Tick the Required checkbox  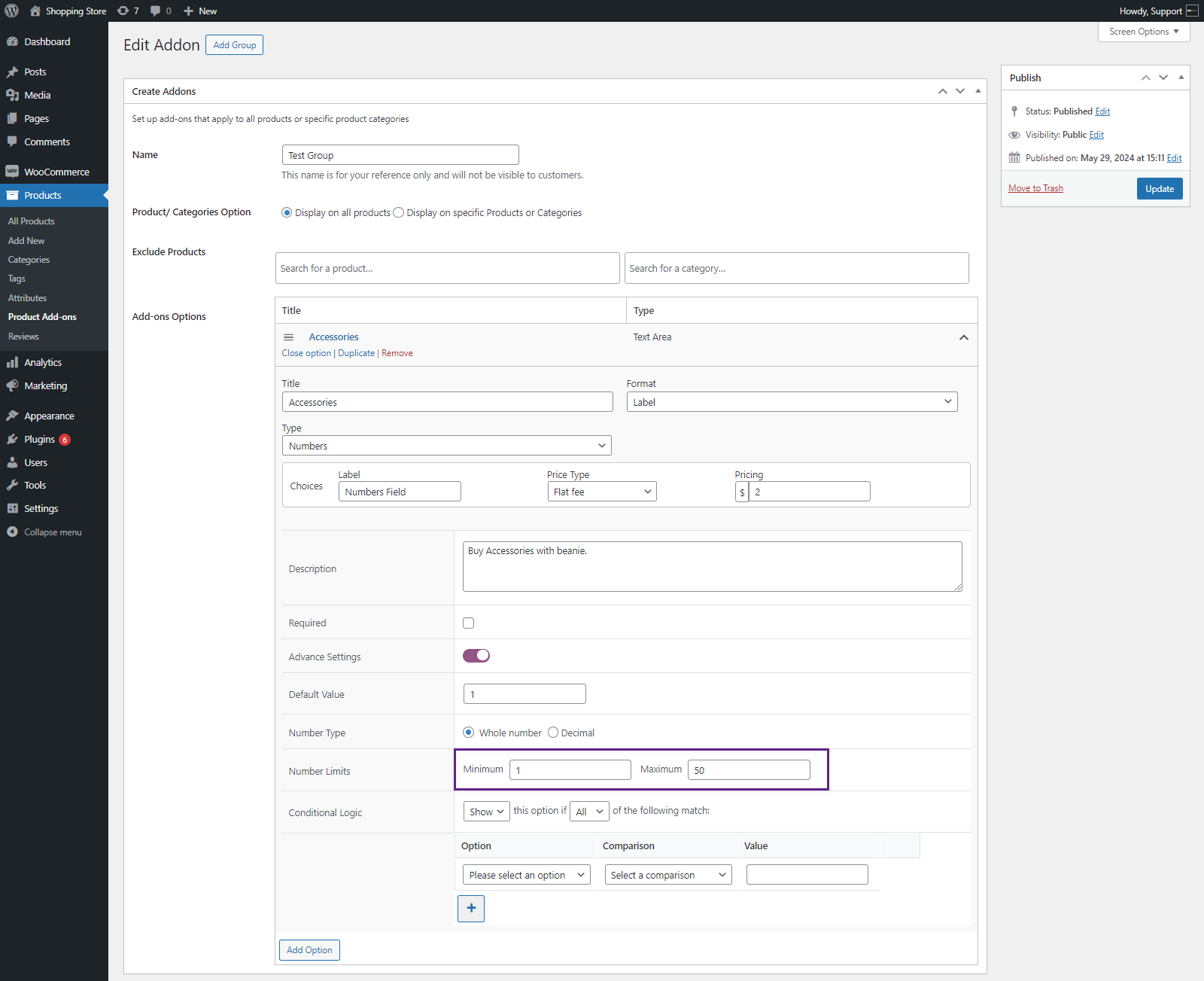point(469,623)
